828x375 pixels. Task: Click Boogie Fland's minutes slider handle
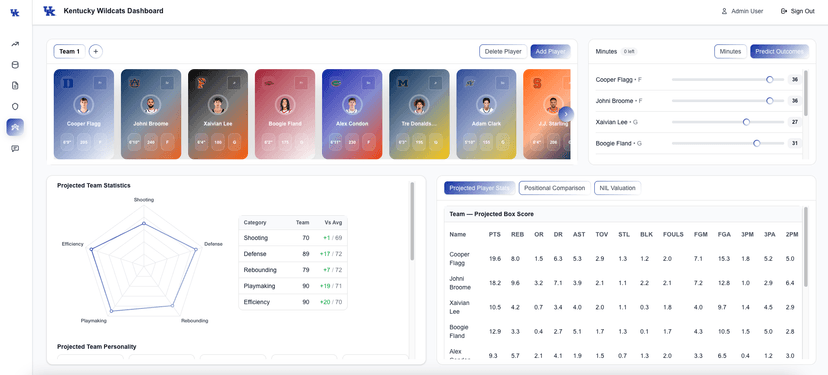pyautogui.click(x=757, y=143)
